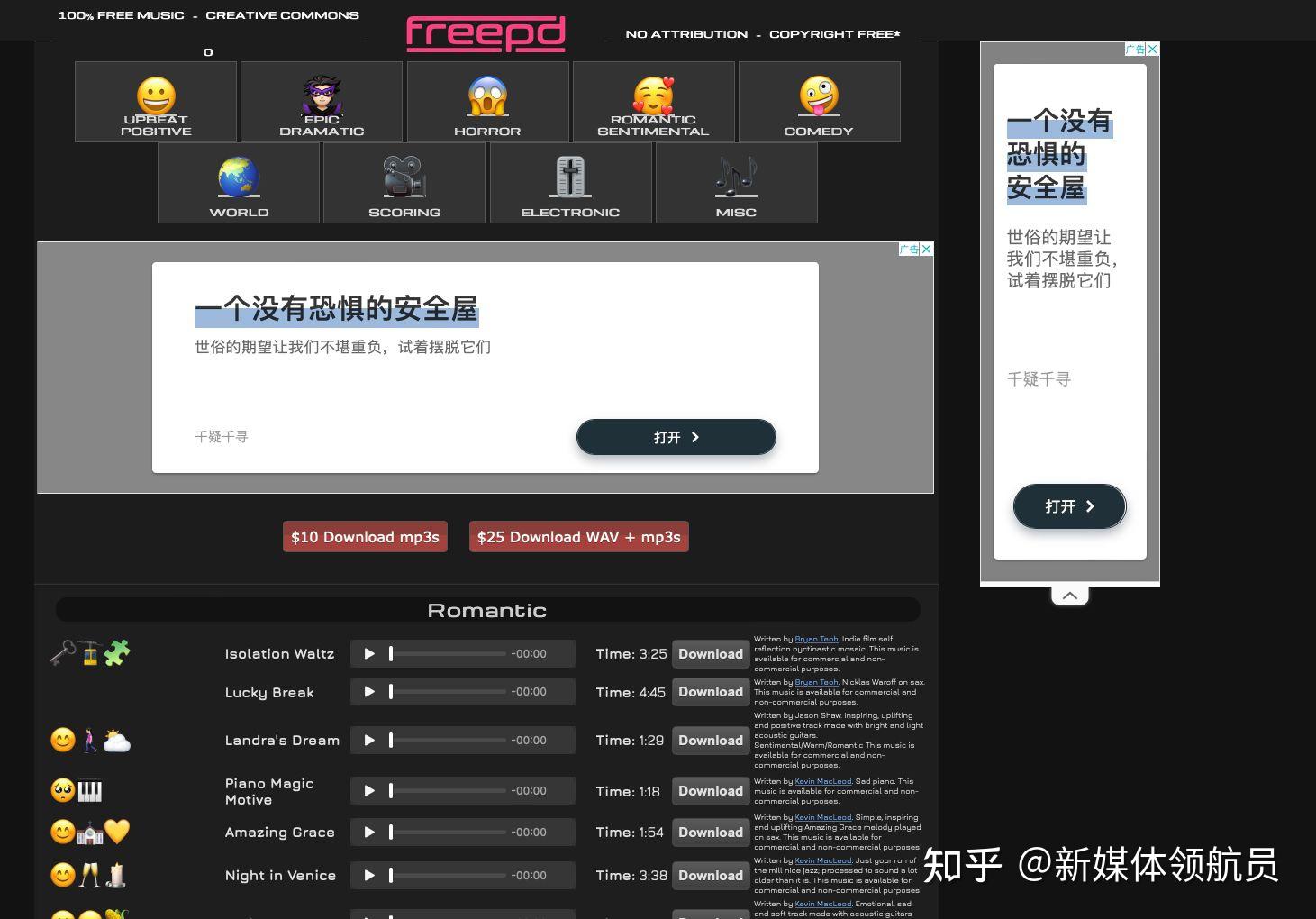Download Amazing Grace

[711, 833]
